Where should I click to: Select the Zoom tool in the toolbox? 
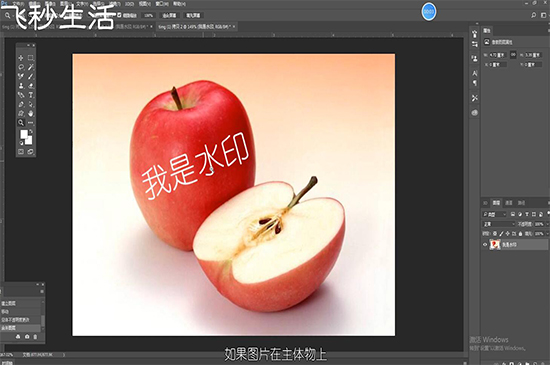21,123
